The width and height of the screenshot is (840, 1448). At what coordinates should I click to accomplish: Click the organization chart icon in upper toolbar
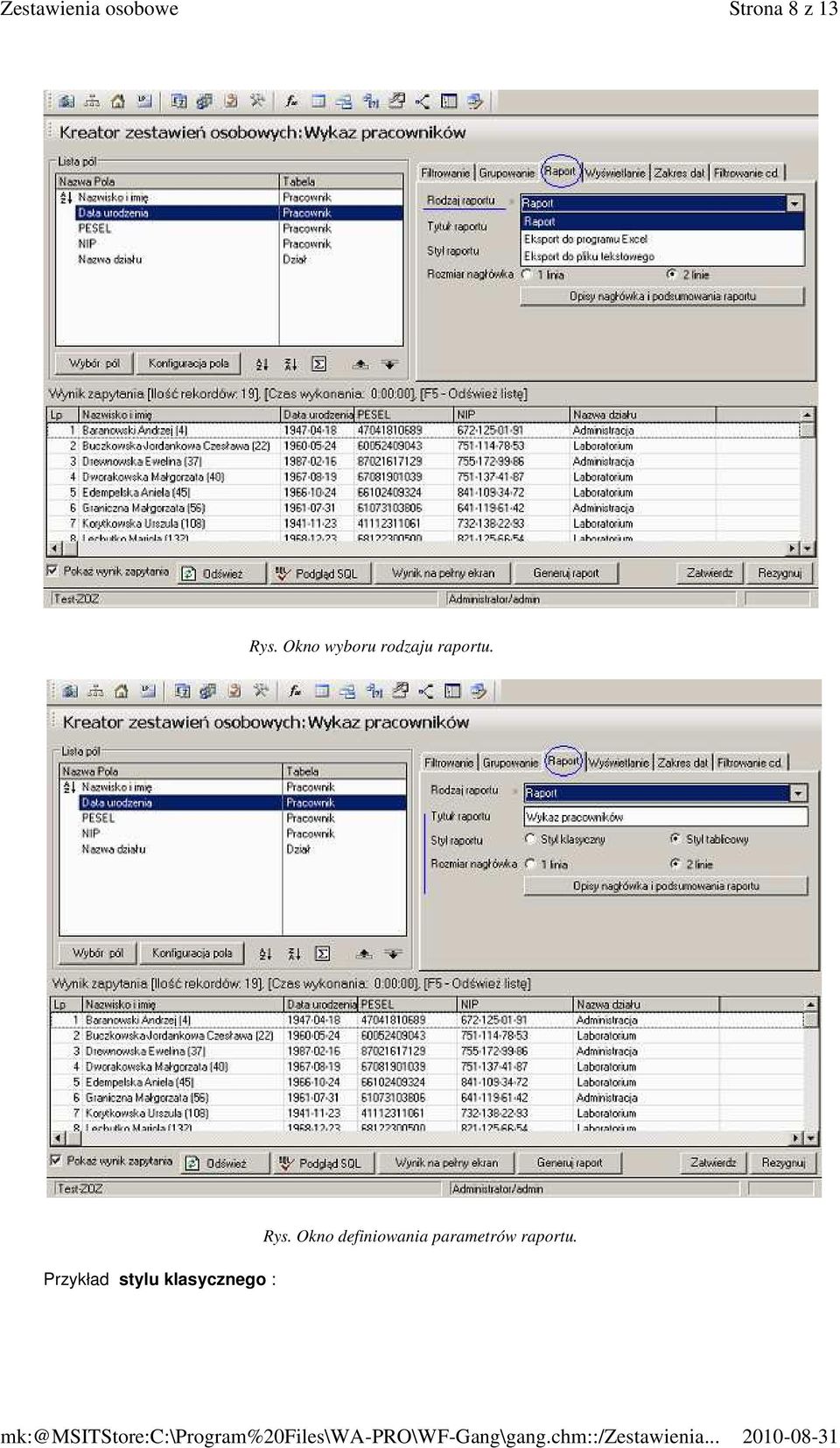[92, 102]
